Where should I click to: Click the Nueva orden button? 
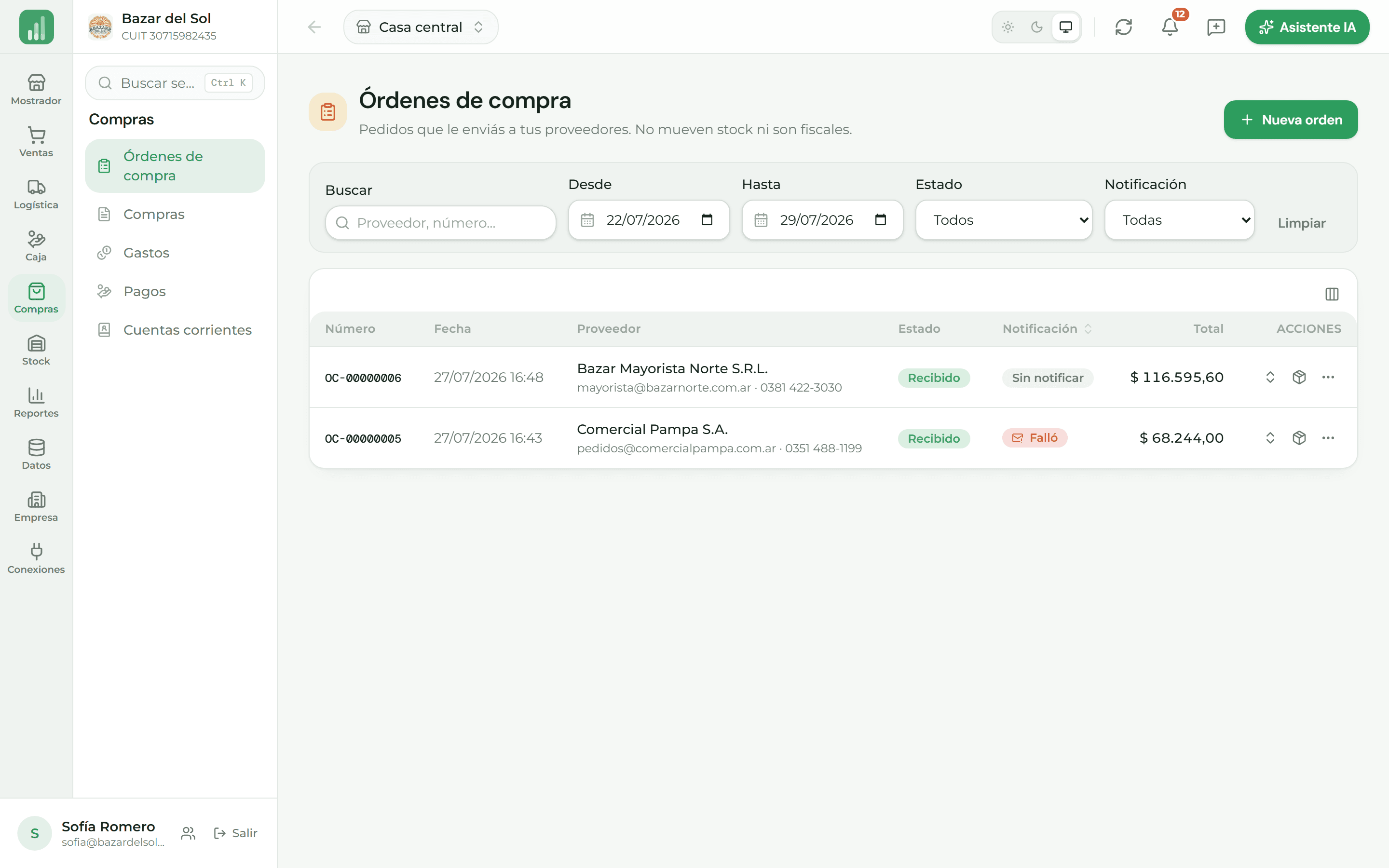1291,120
